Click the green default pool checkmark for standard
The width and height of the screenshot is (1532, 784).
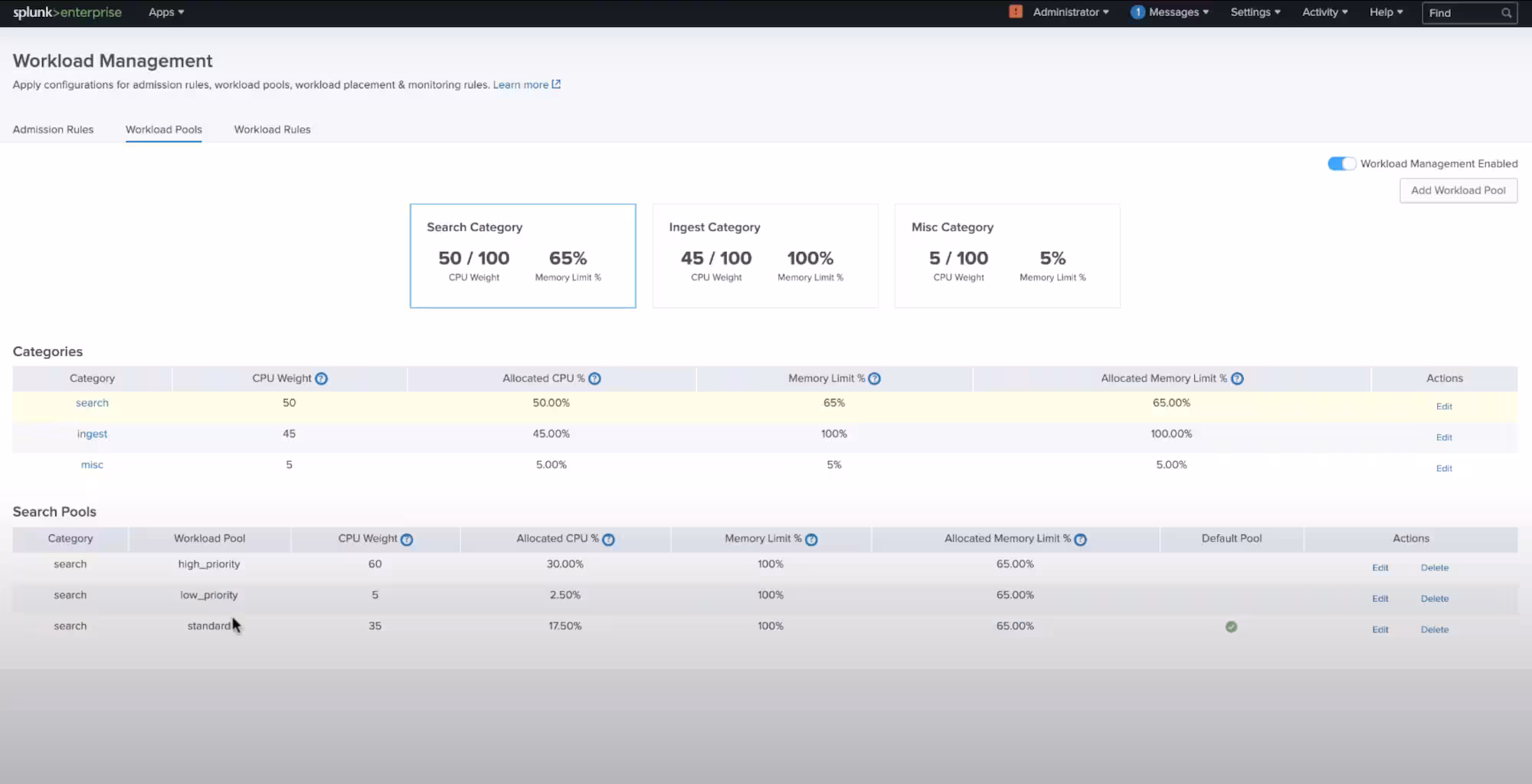pos(1231,626)
